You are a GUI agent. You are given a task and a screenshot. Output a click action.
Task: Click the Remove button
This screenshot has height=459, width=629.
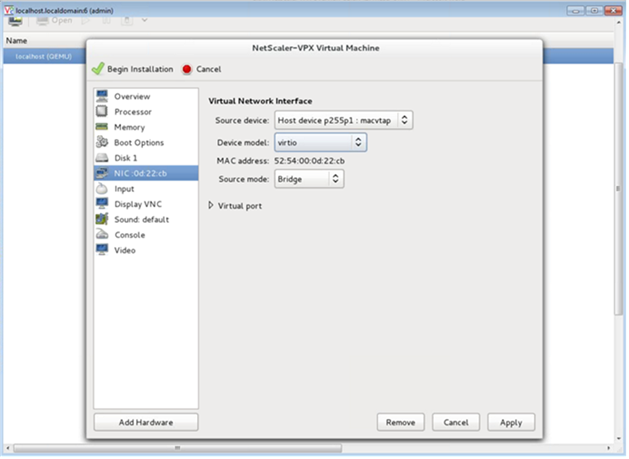point(400,422)
